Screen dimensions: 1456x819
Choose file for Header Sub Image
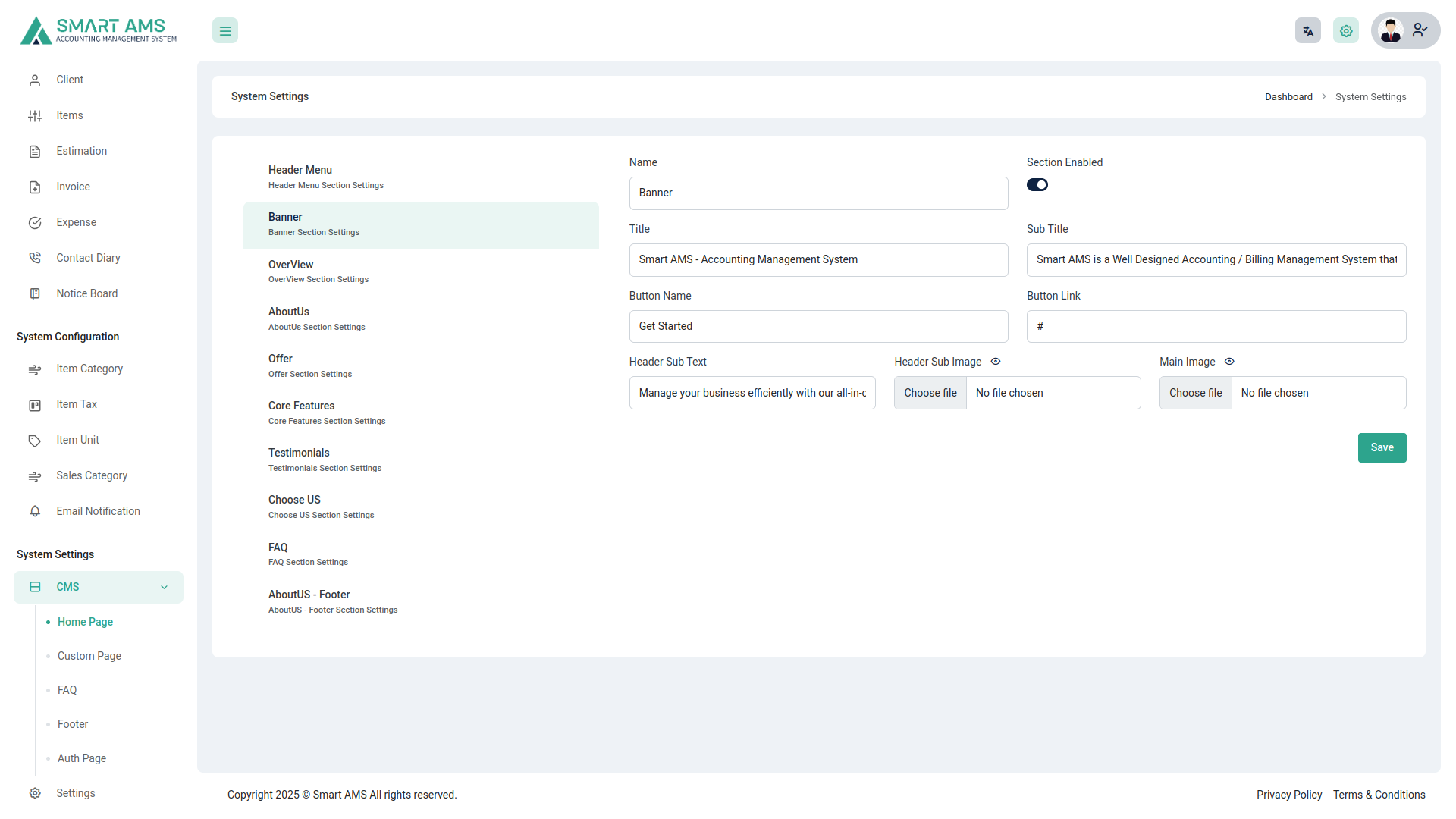[x=930, y=393]
